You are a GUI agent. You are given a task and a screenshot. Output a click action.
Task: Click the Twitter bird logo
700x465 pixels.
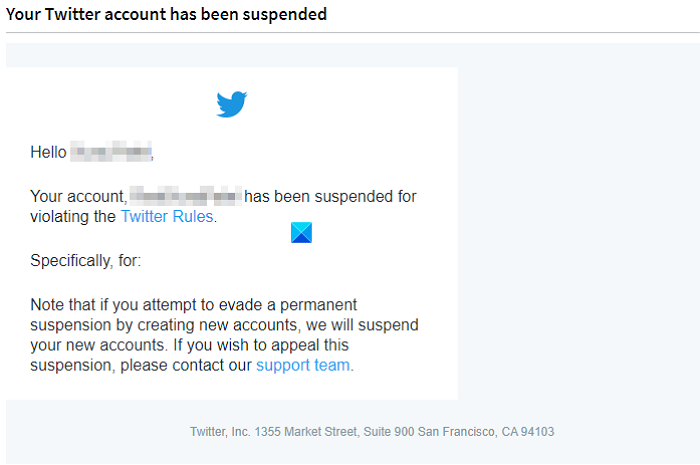point(231,104)
